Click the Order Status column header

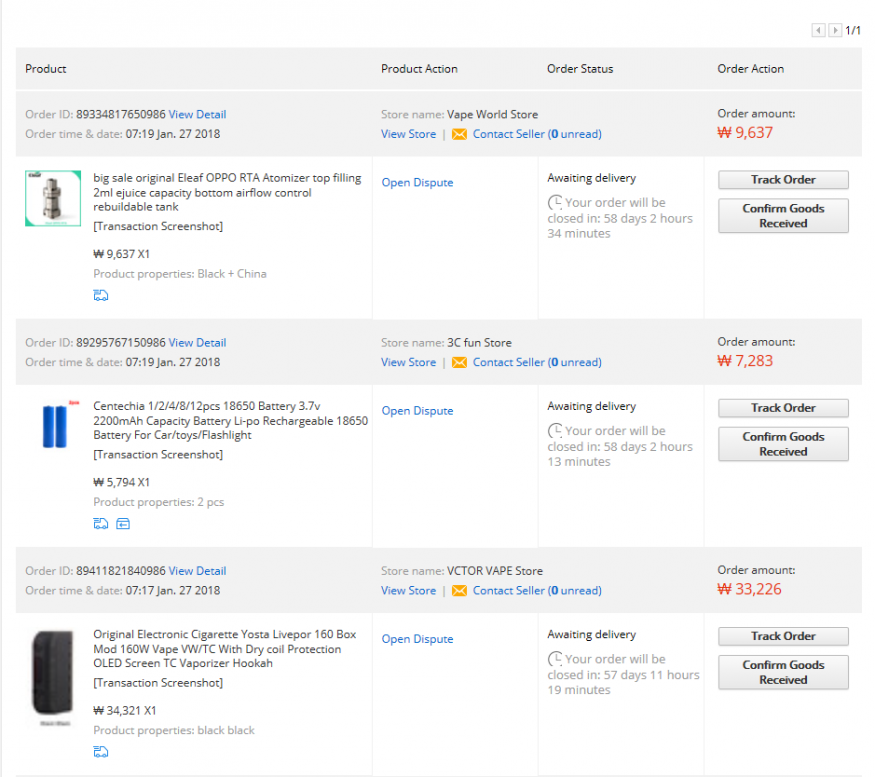point(580,69)
